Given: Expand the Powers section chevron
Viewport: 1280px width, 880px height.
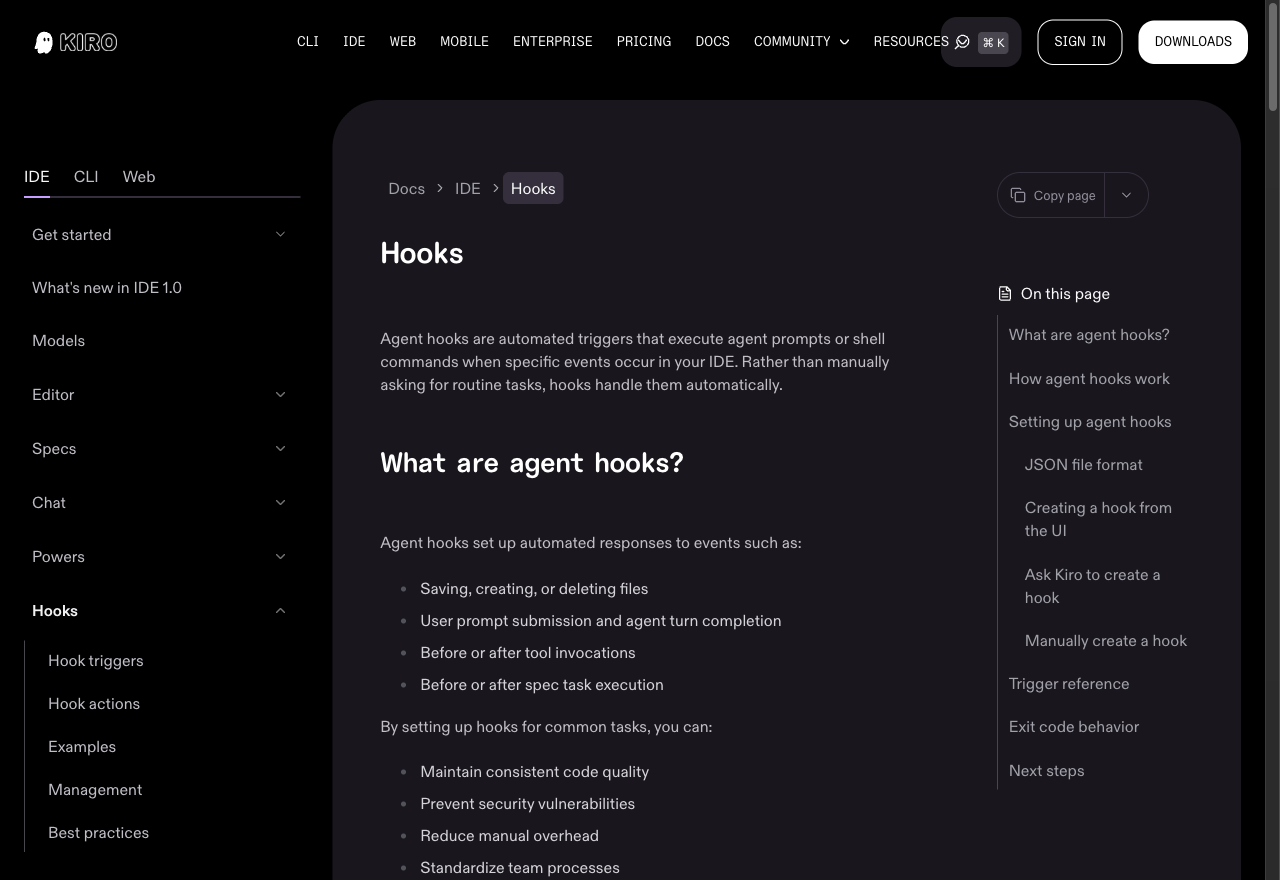Looking at the screenshot, I should [x=280, y=557].
